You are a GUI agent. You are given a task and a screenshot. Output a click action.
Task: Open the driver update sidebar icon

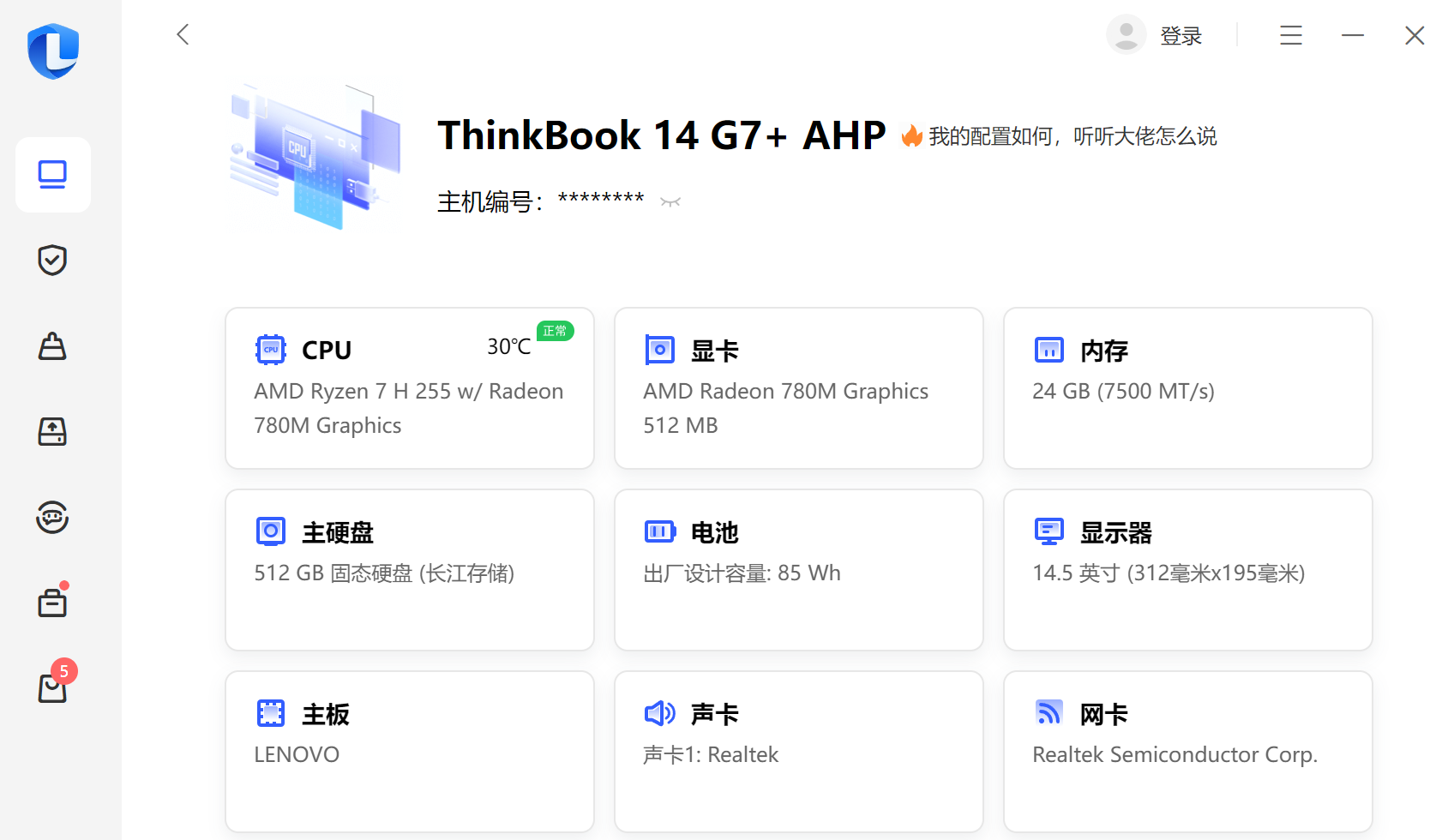[x=53, y=432]
